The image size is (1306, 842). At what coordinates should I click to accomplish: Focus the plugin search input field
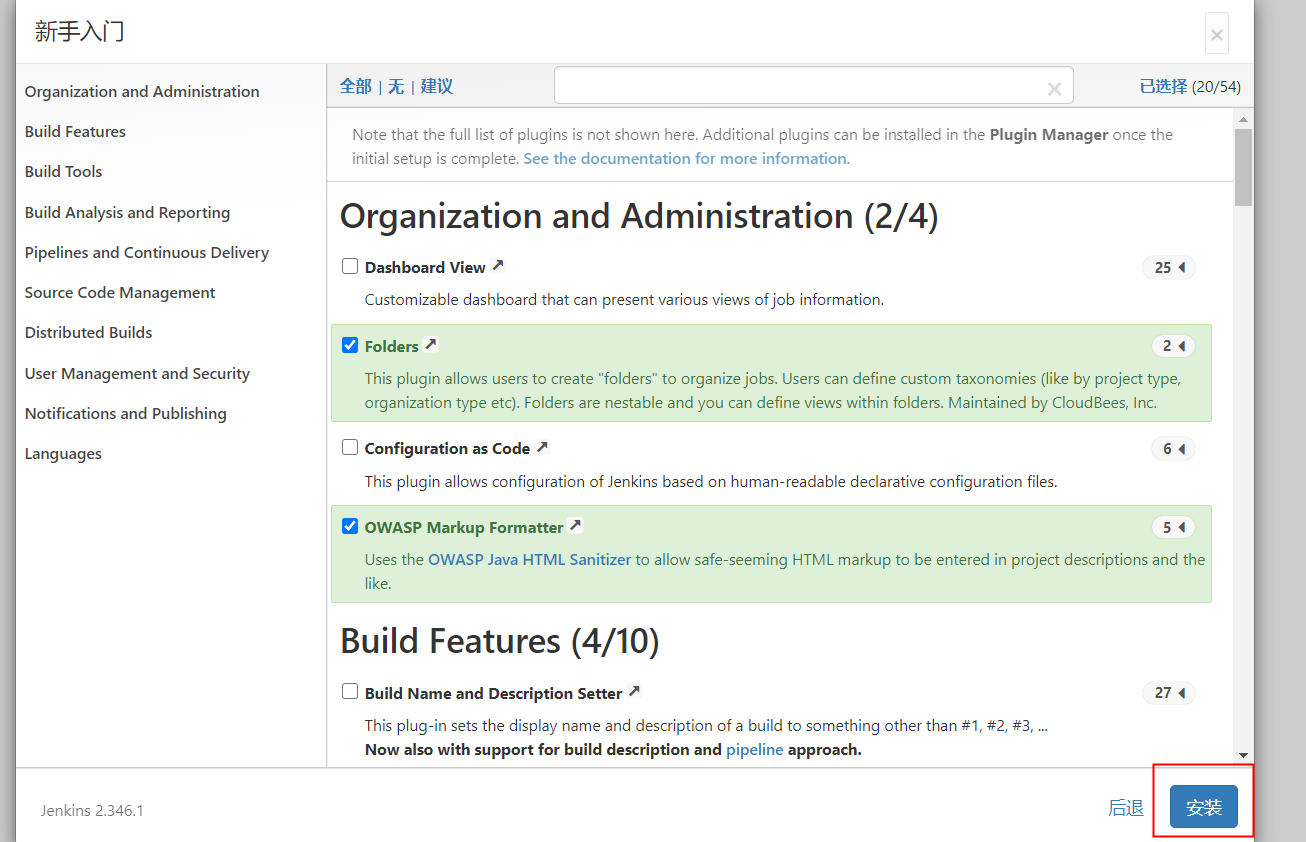point(800,86)
